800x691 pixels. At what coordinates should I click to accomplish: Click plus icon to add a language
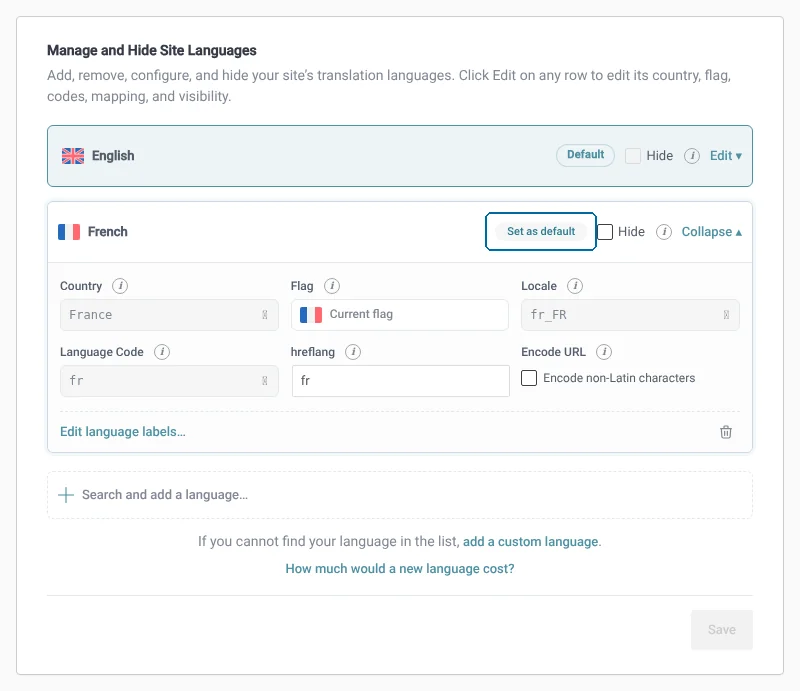pyautogui.click(x=66, y=495)
